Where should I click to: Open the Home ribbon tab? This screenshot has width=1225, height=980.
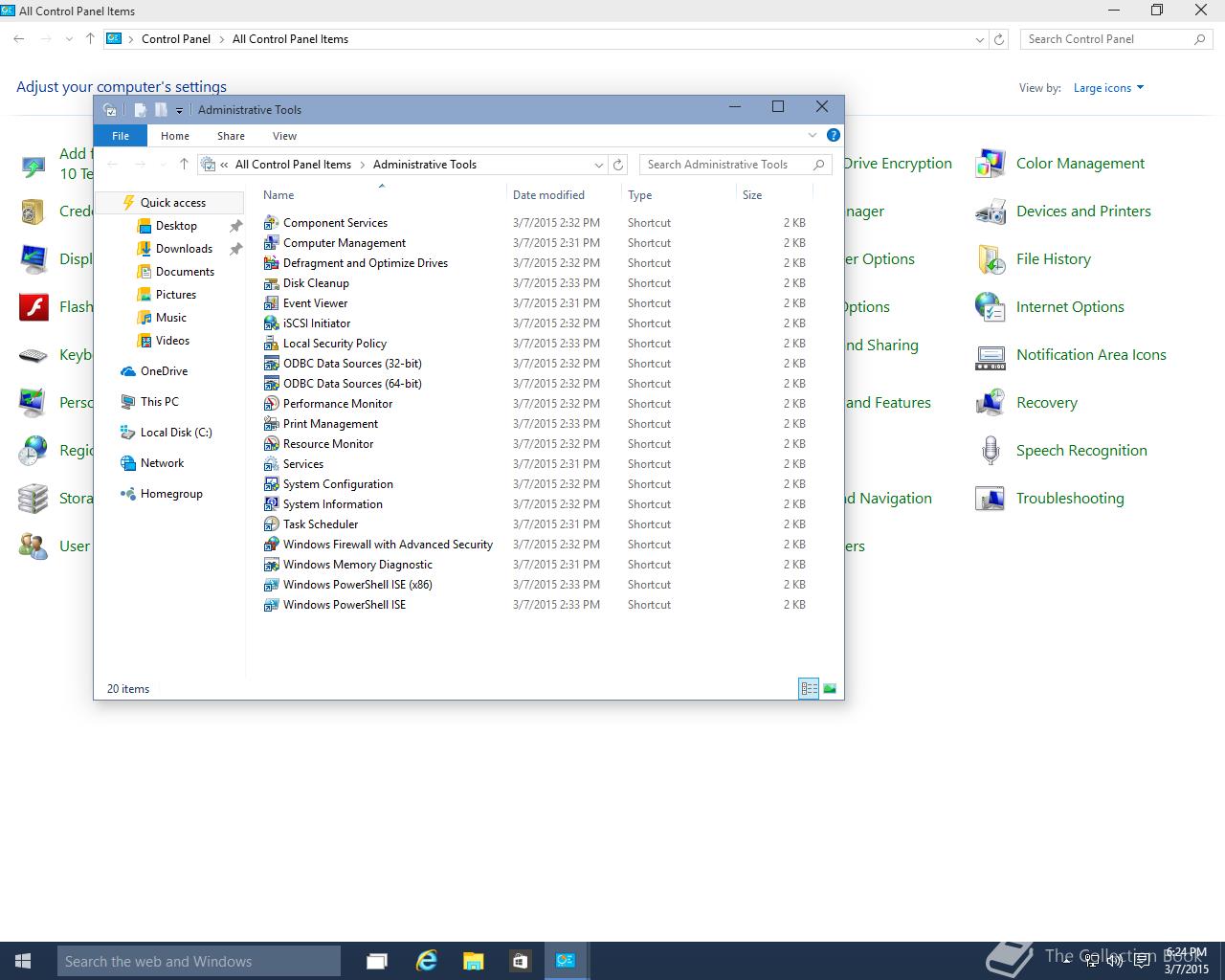pyautogui.click(x=175, y=136)
